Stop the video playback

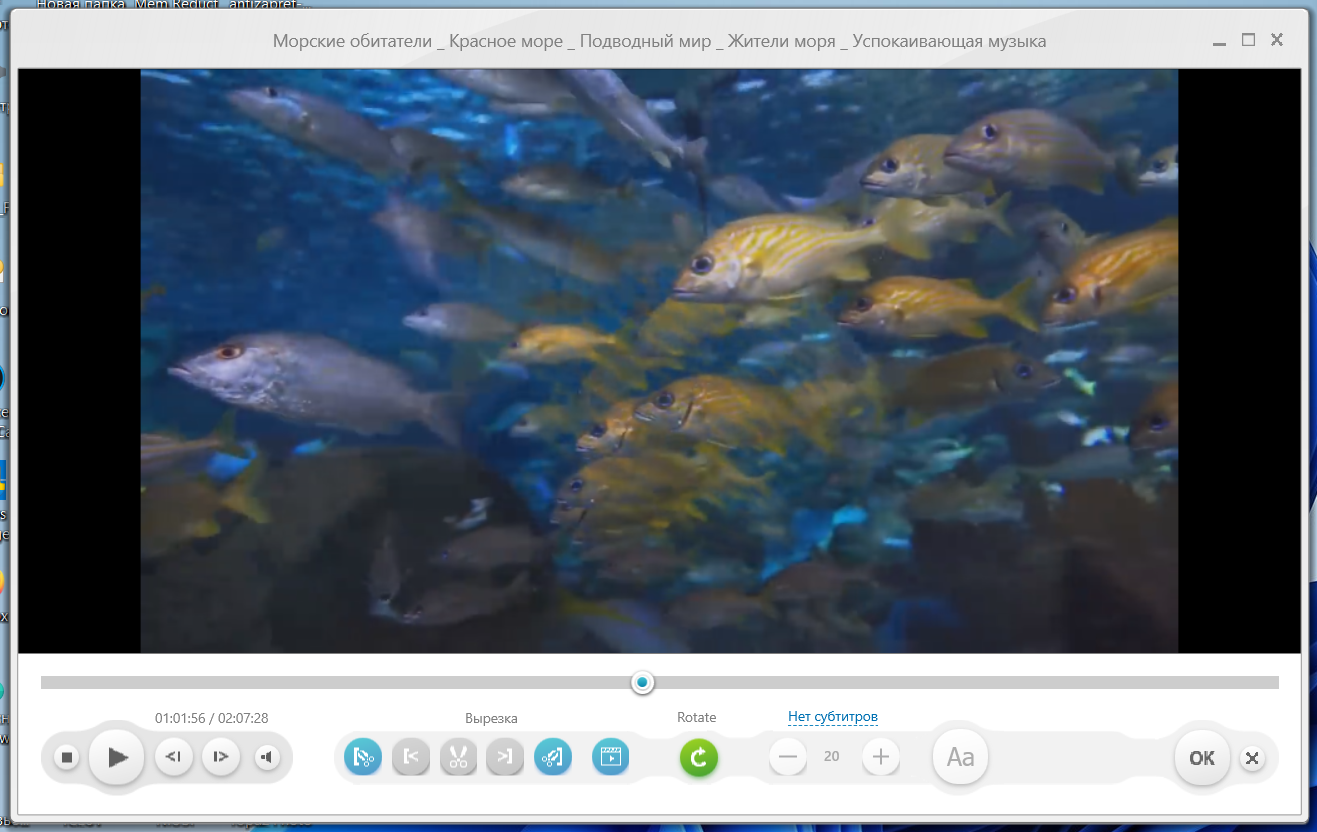click(x=67, y=758)
